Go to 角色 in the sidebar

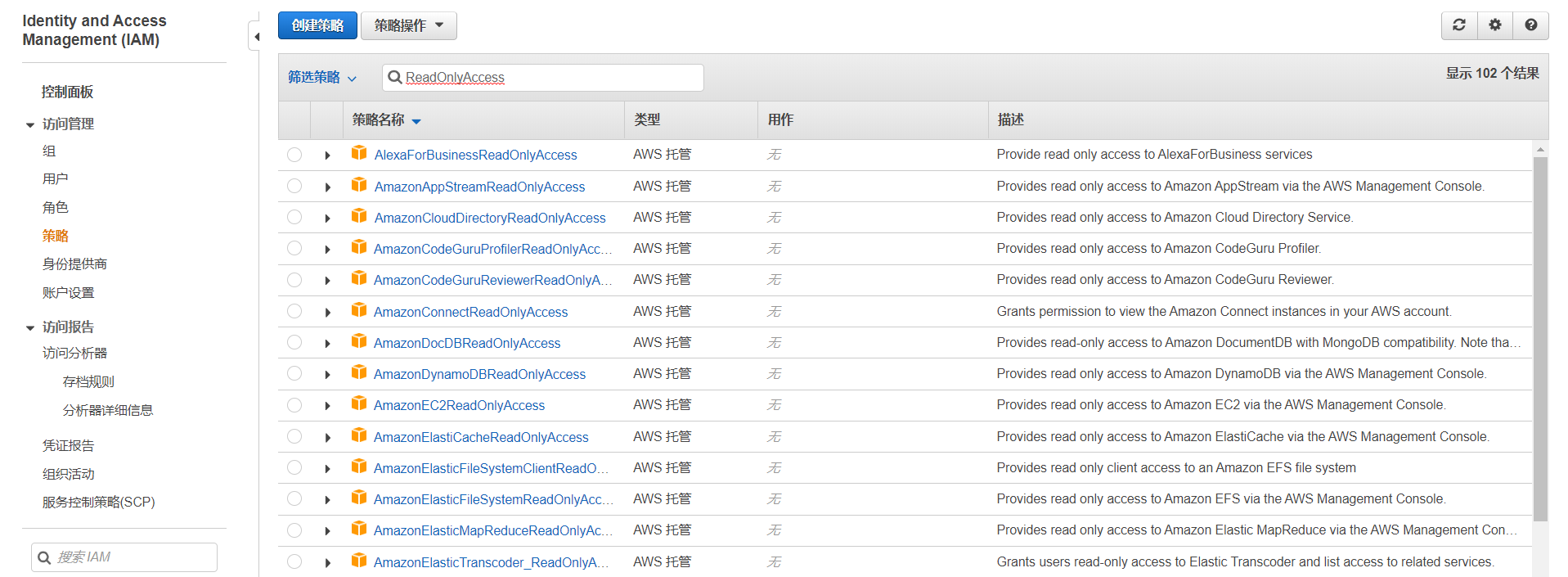(x=56, y=208)
